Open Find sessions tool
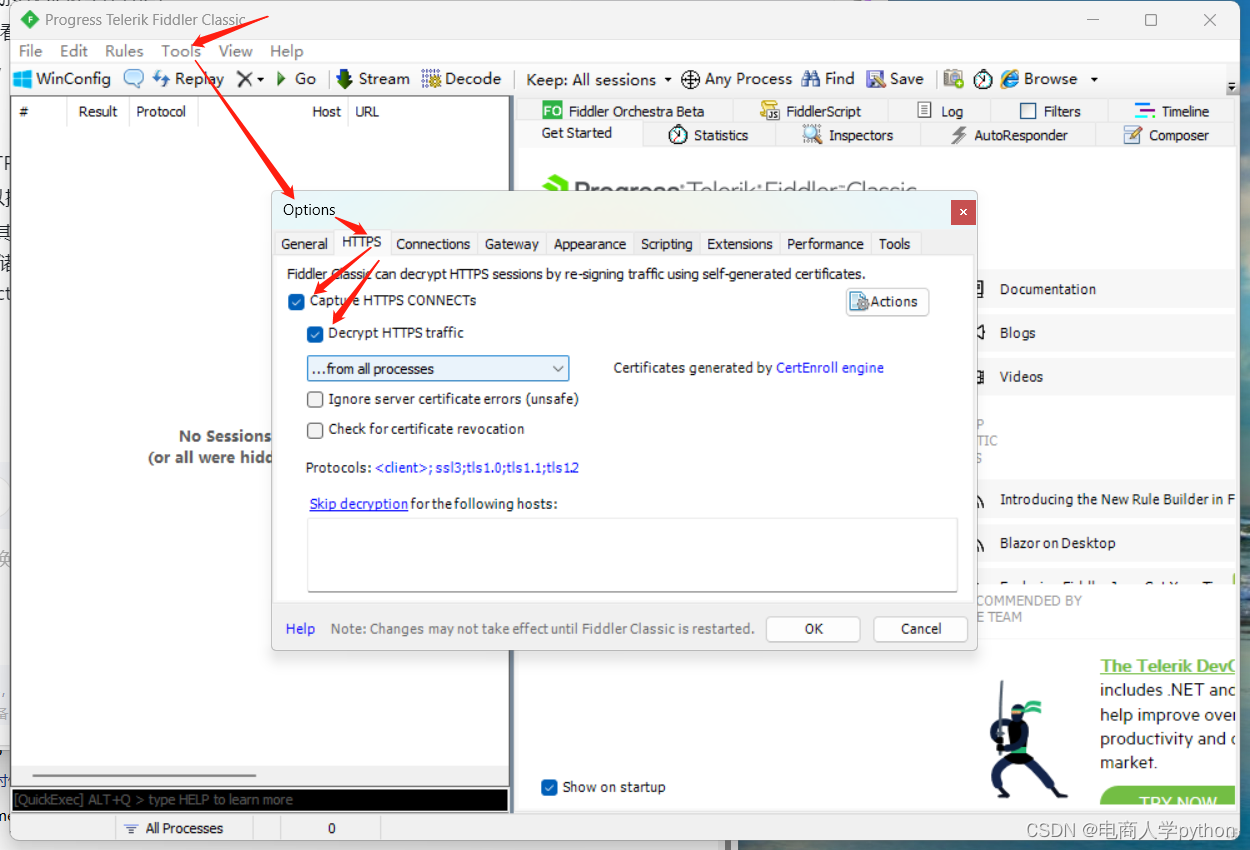Image resolution: width=1250 pixels, height=850 pixels. [x=826, y=79]
